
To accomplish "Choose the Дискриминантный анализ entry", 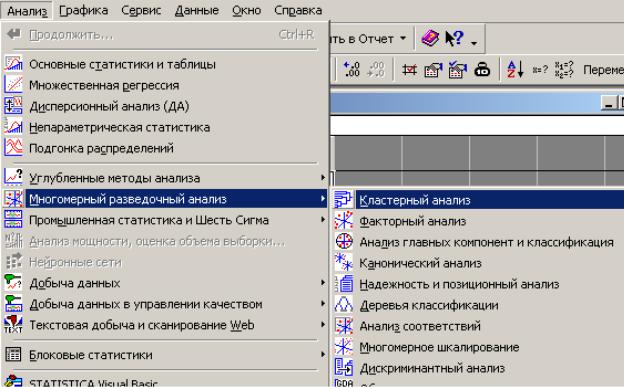I will pyautogui.click(x=478, y=368).
